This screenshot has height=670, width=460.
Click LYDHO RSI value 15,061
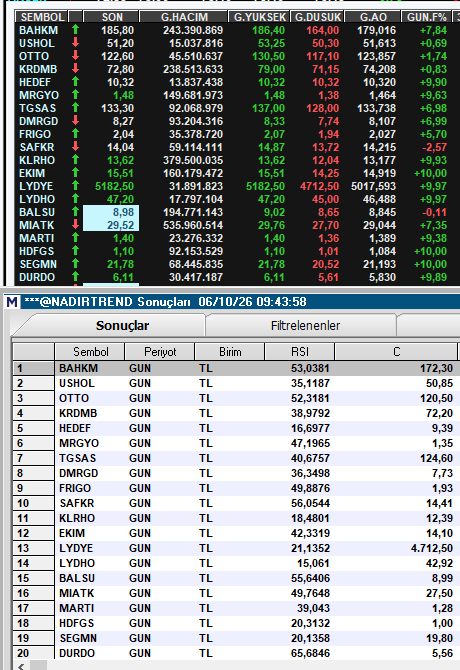pyautogui.click(x=313, y=563)
